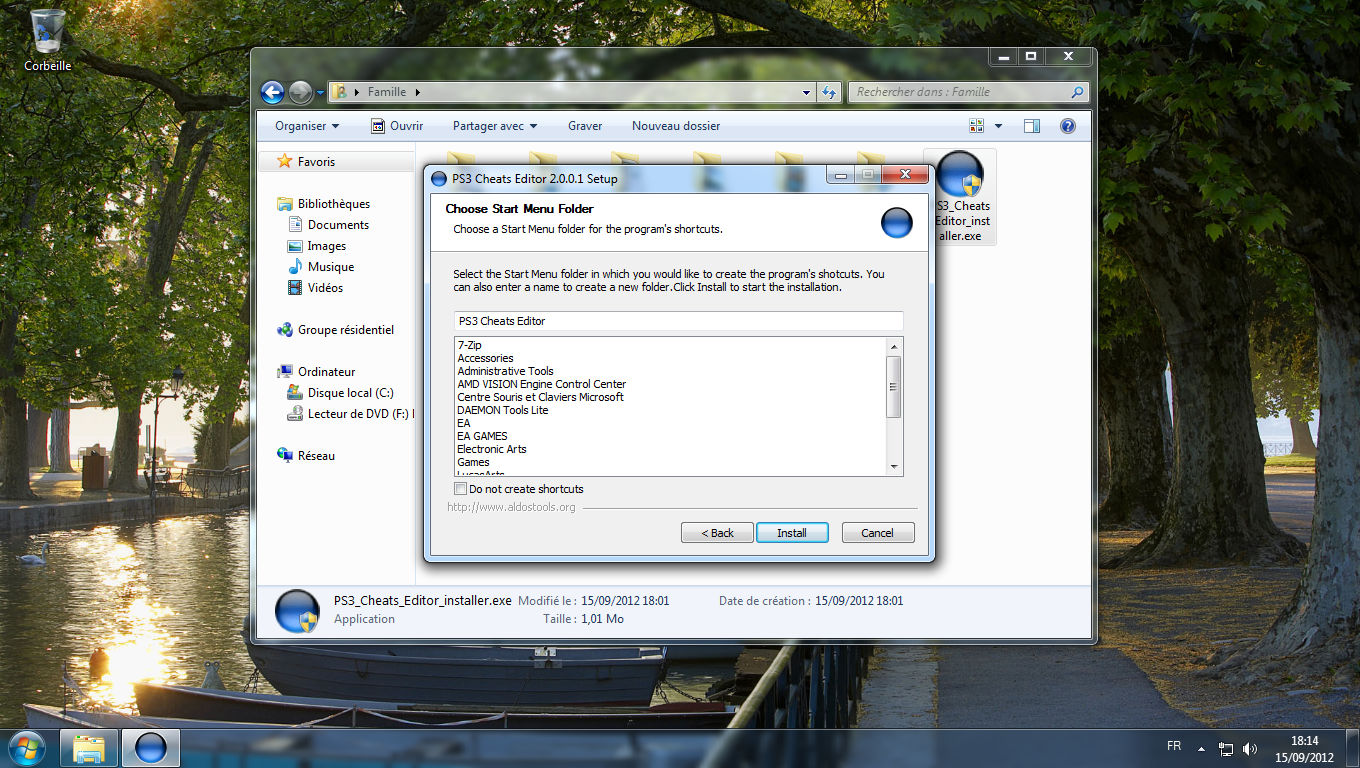Select Administrative Tools folder entry
Viewport: 1360px width, 768px height.
click(505, 371)
